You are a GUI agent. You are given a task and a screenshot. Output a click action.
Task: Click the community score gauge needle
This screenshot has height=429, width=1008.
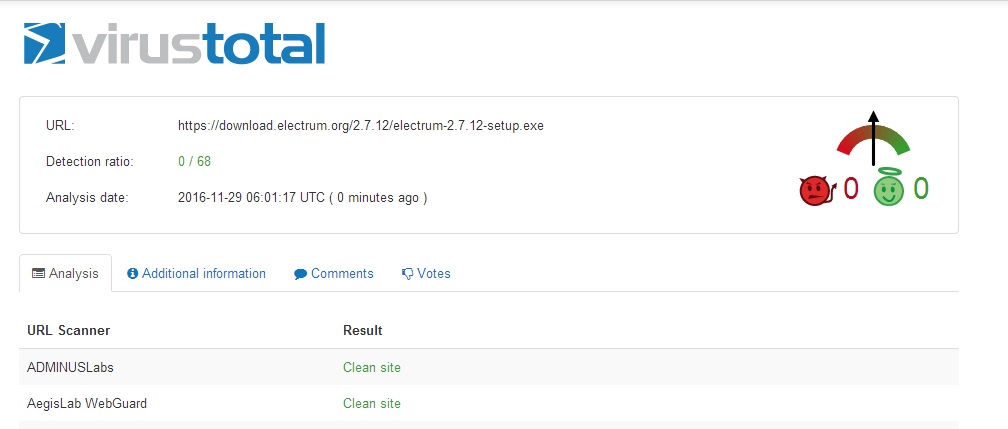tap(873, 138)
